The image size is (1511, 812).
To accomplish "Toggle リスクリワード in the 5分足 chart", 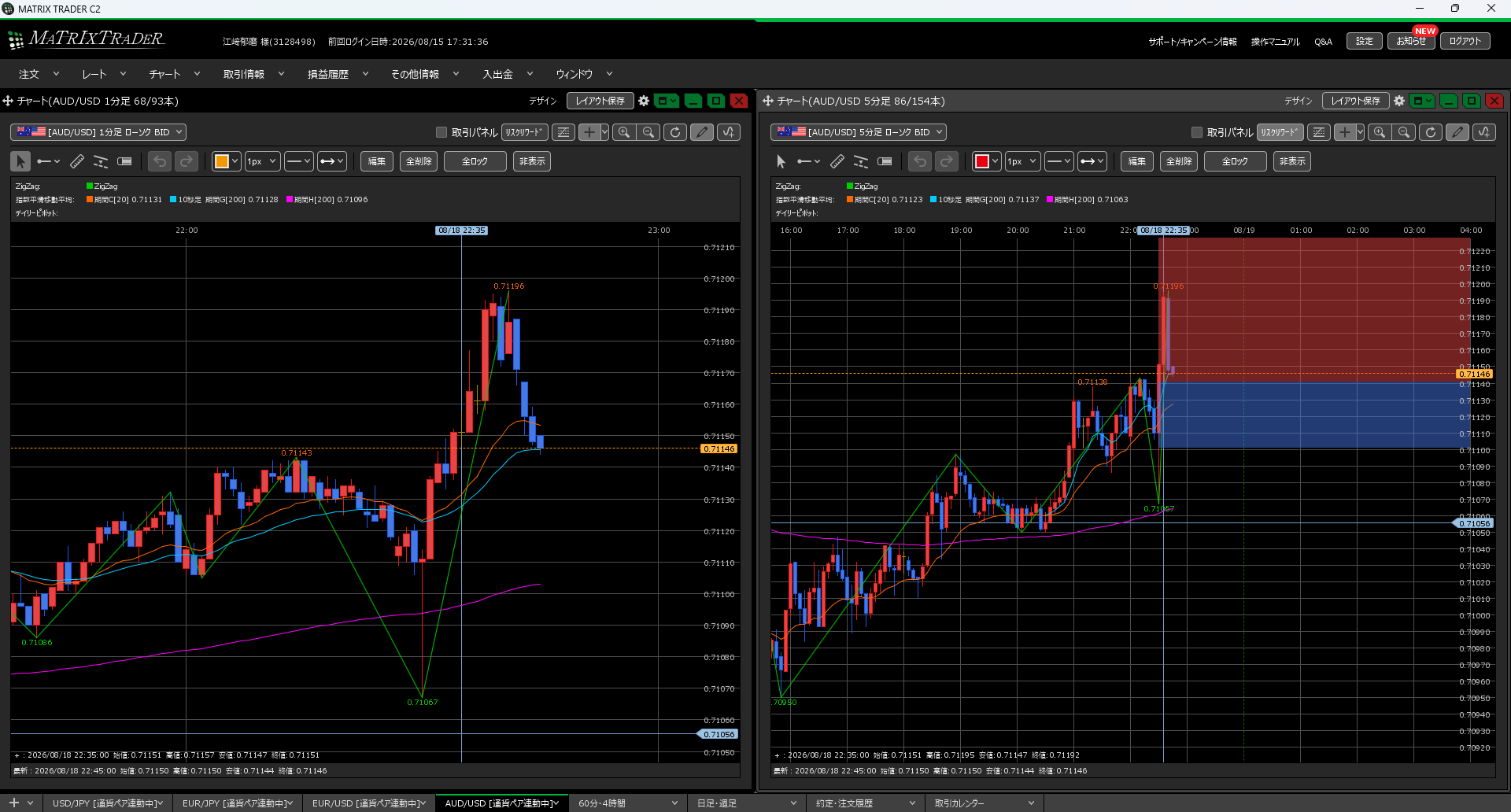I will point(1280,132).
